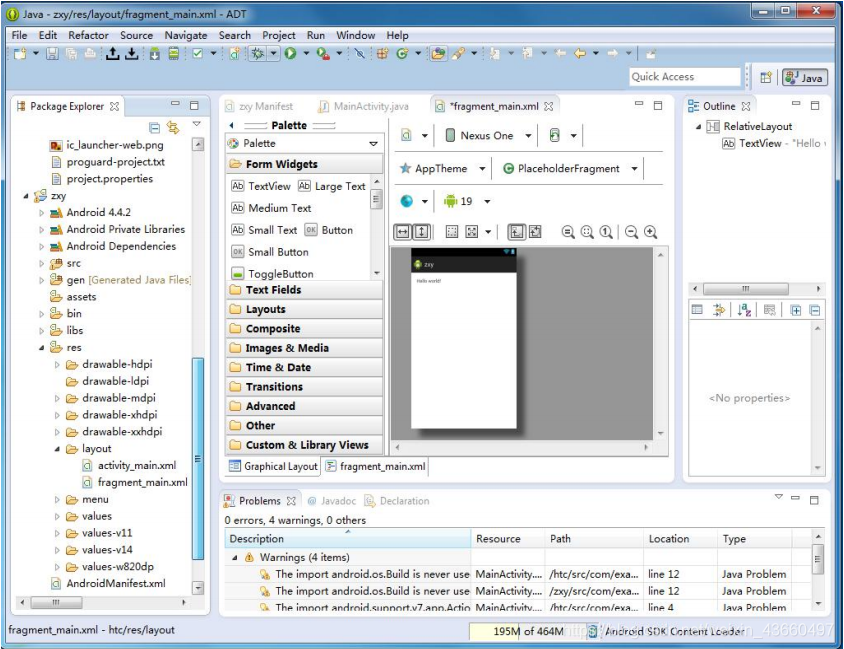Click the Package Explorer vertical scrollbar thumb

[198, 459]
